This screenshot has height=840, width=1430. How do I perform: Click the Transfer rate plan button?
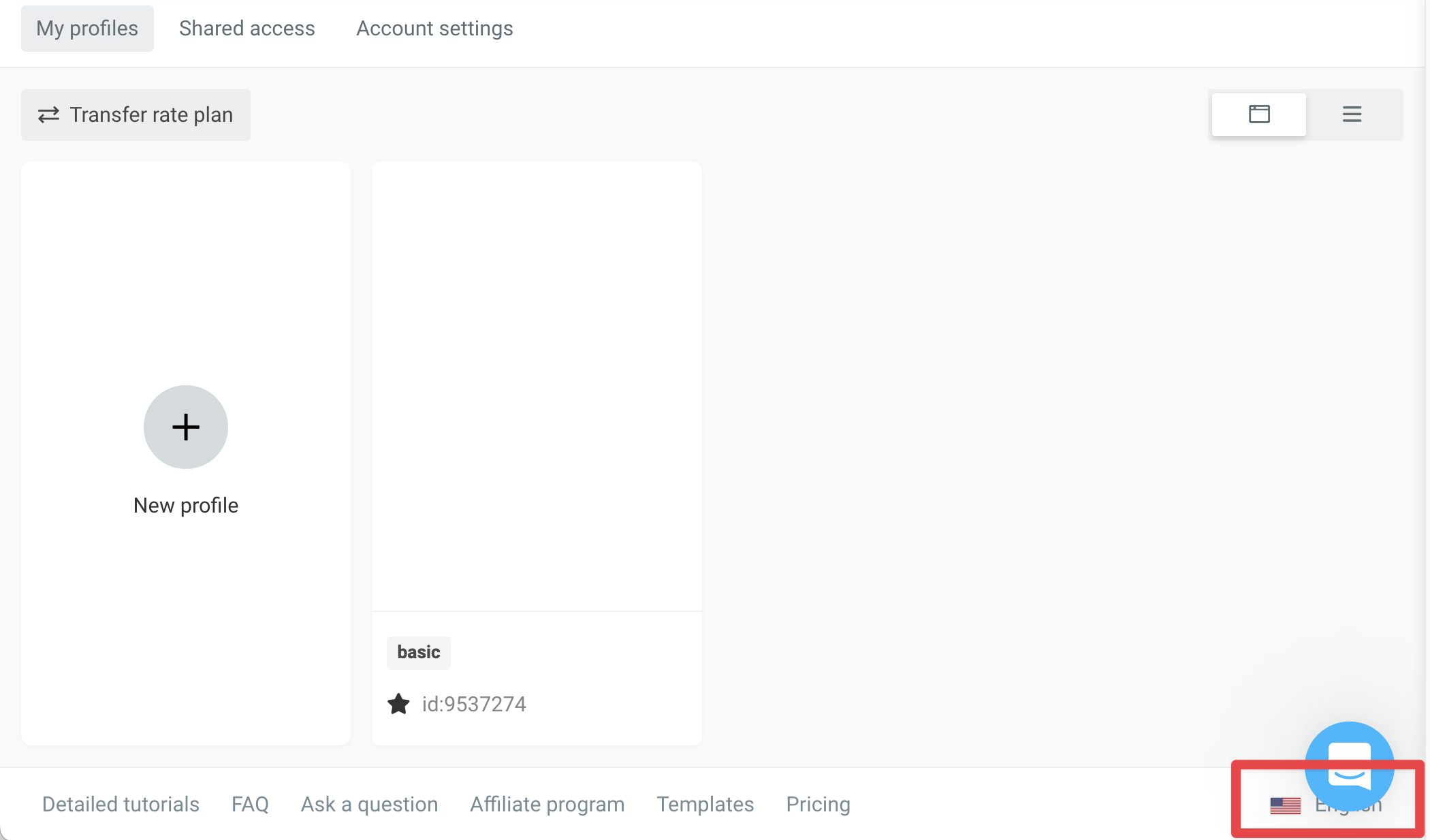tap(136, 115)
